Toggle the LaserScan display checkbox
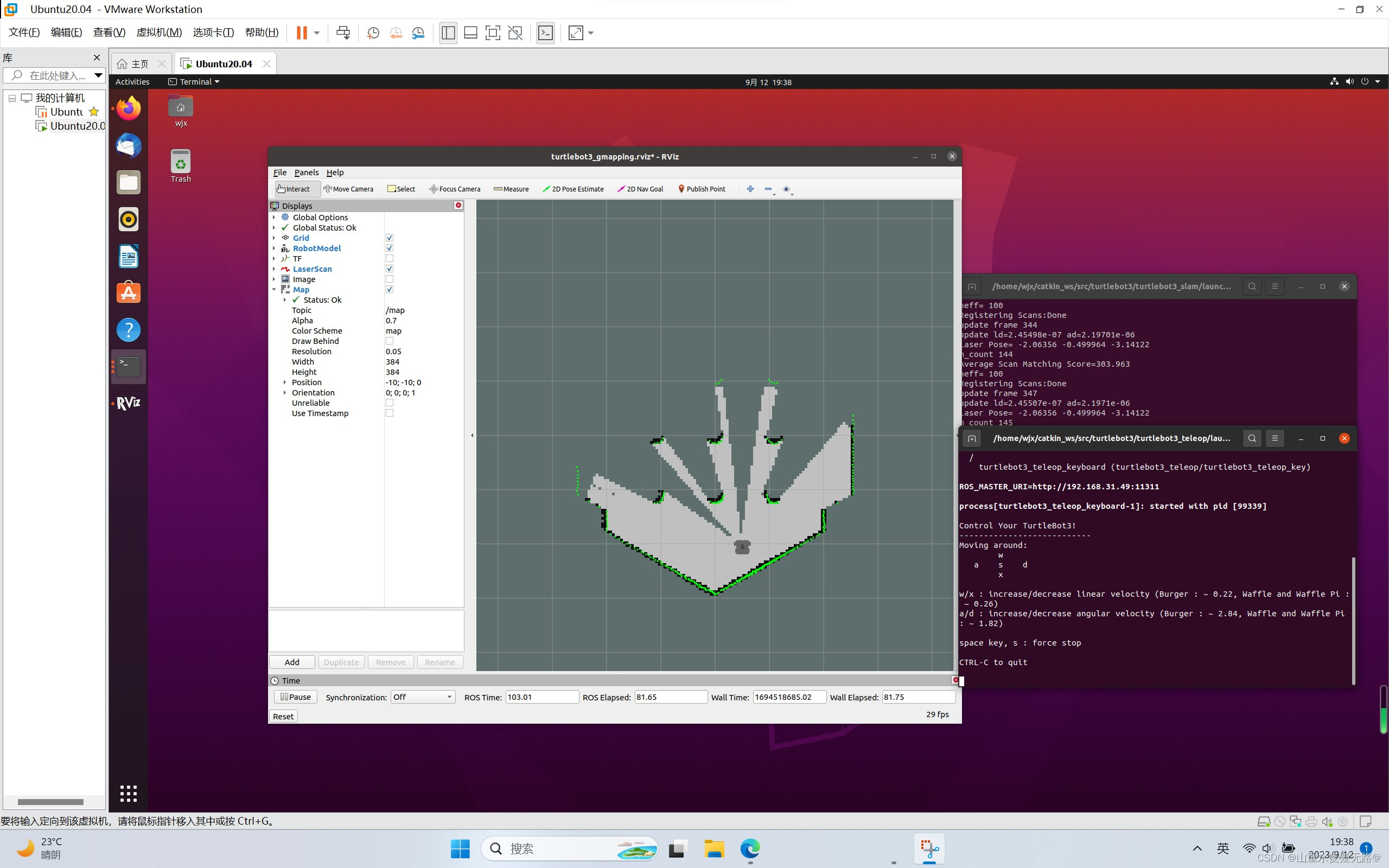The width and height of the screenshot is (1389, 868). pyautogui.click(x=389, y=269)
